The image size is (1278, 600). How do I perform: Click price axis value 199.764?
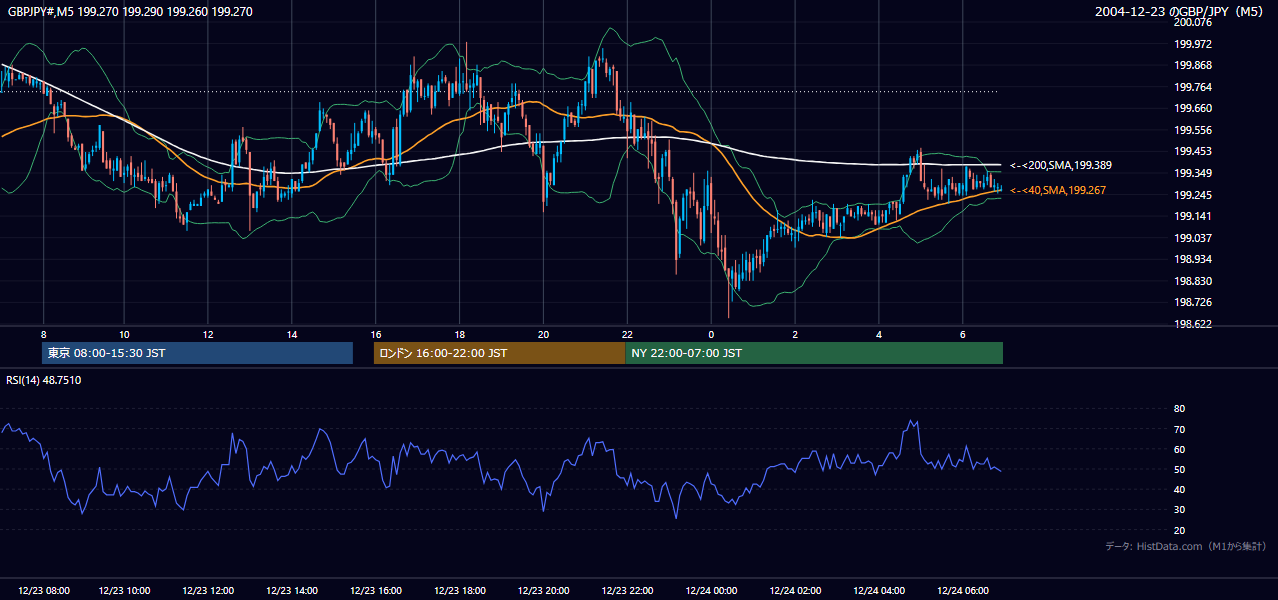[1193, 87]
